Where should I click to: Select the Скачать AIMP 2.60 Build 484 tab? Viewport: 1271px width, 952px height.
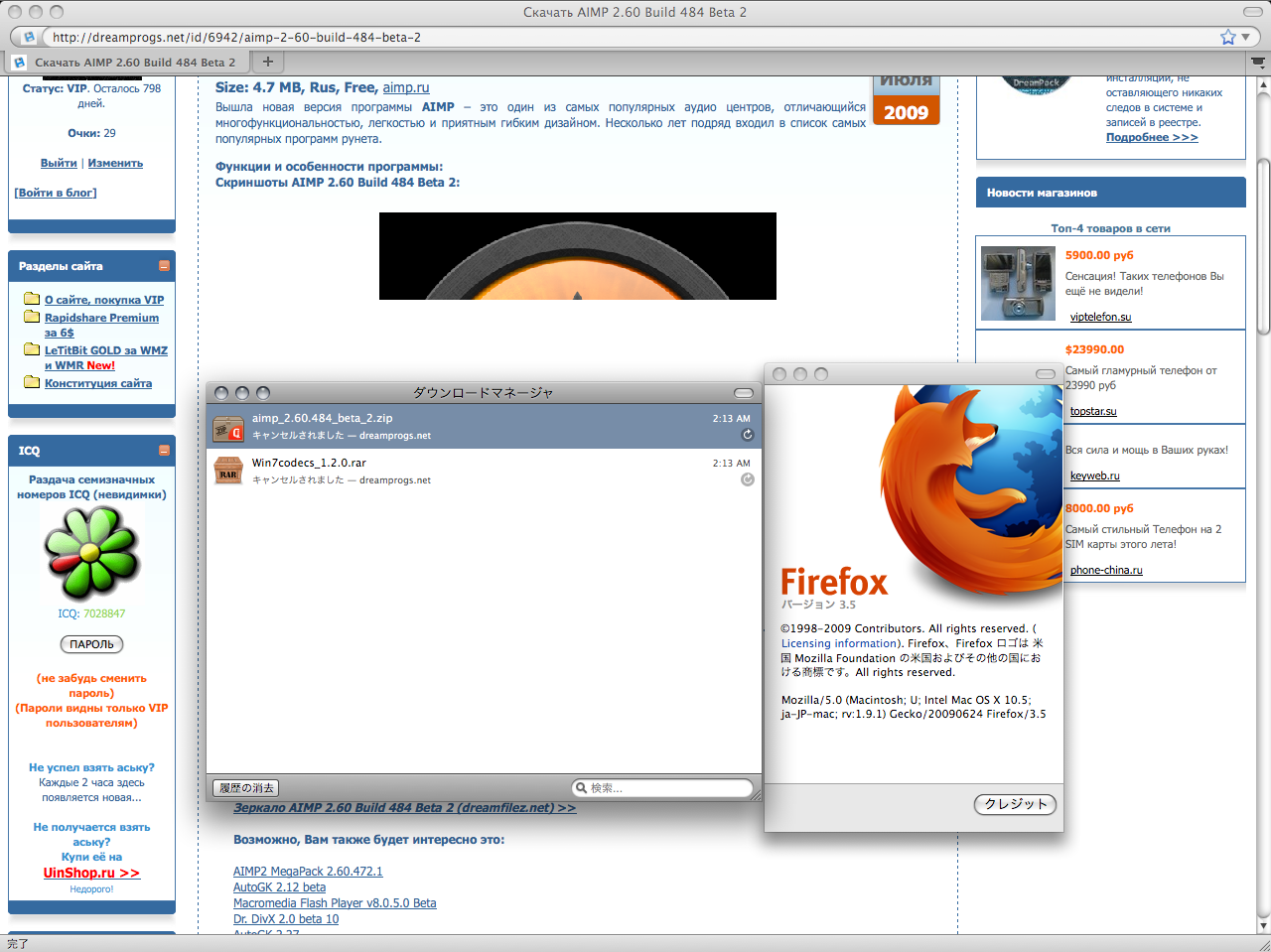[126, 62]
